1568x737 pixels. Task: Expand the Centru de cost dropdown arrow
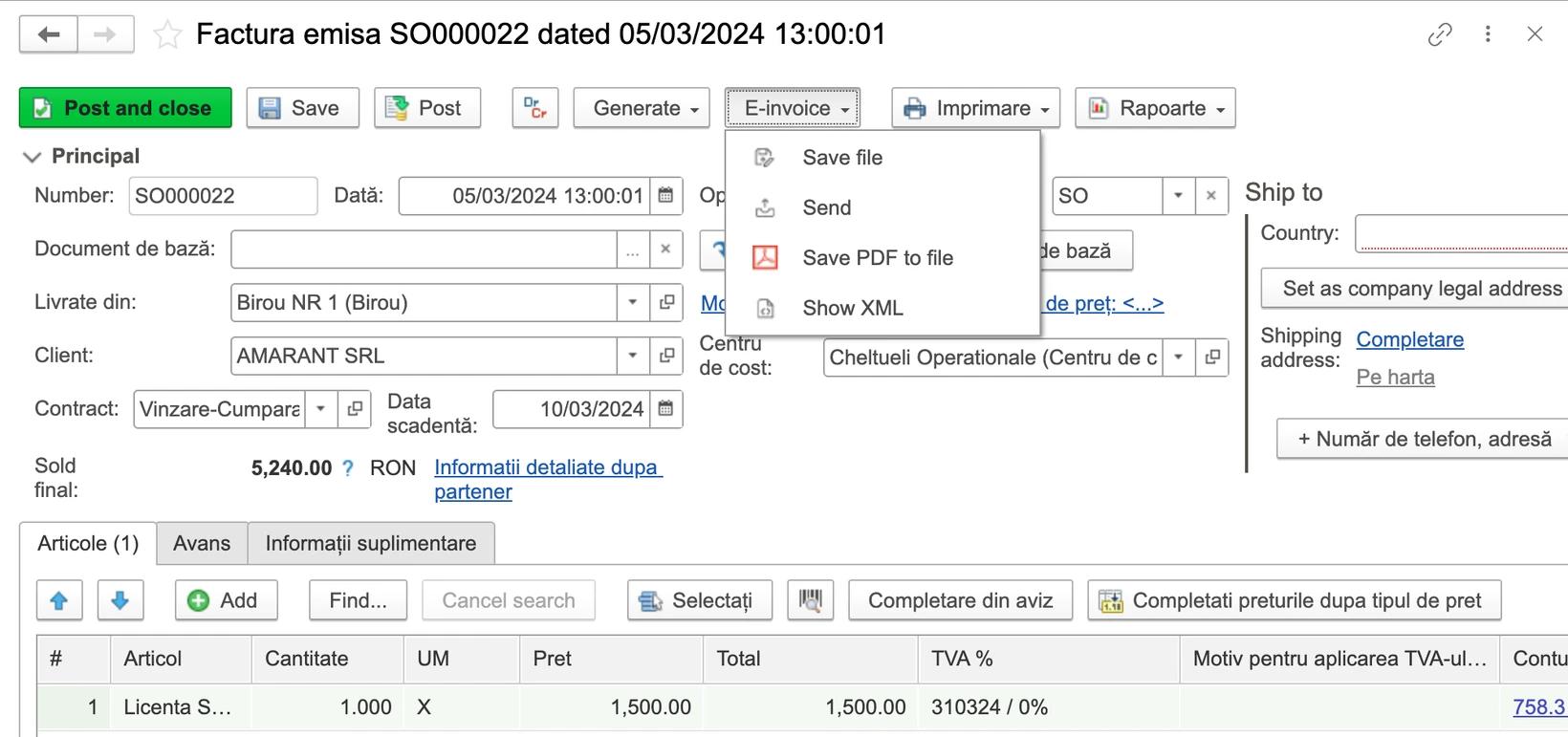click(x=1179, y=358)
